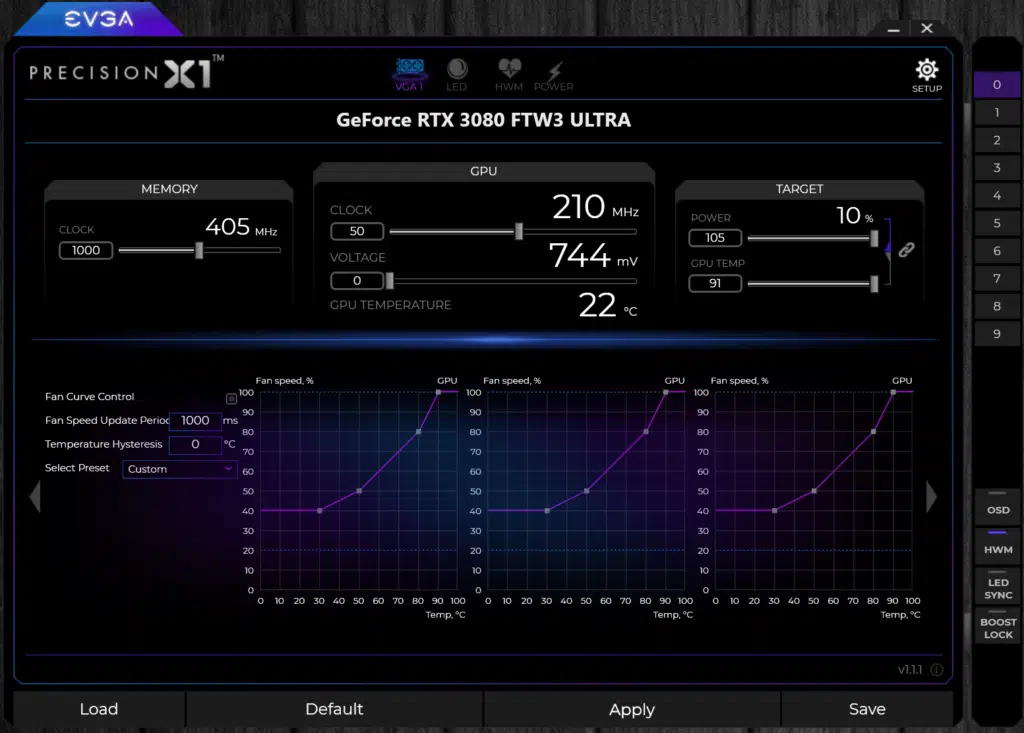This screenshot has width=1024, height=733.
Task: Open the POWER lightning icon
Action: point(554,76)
